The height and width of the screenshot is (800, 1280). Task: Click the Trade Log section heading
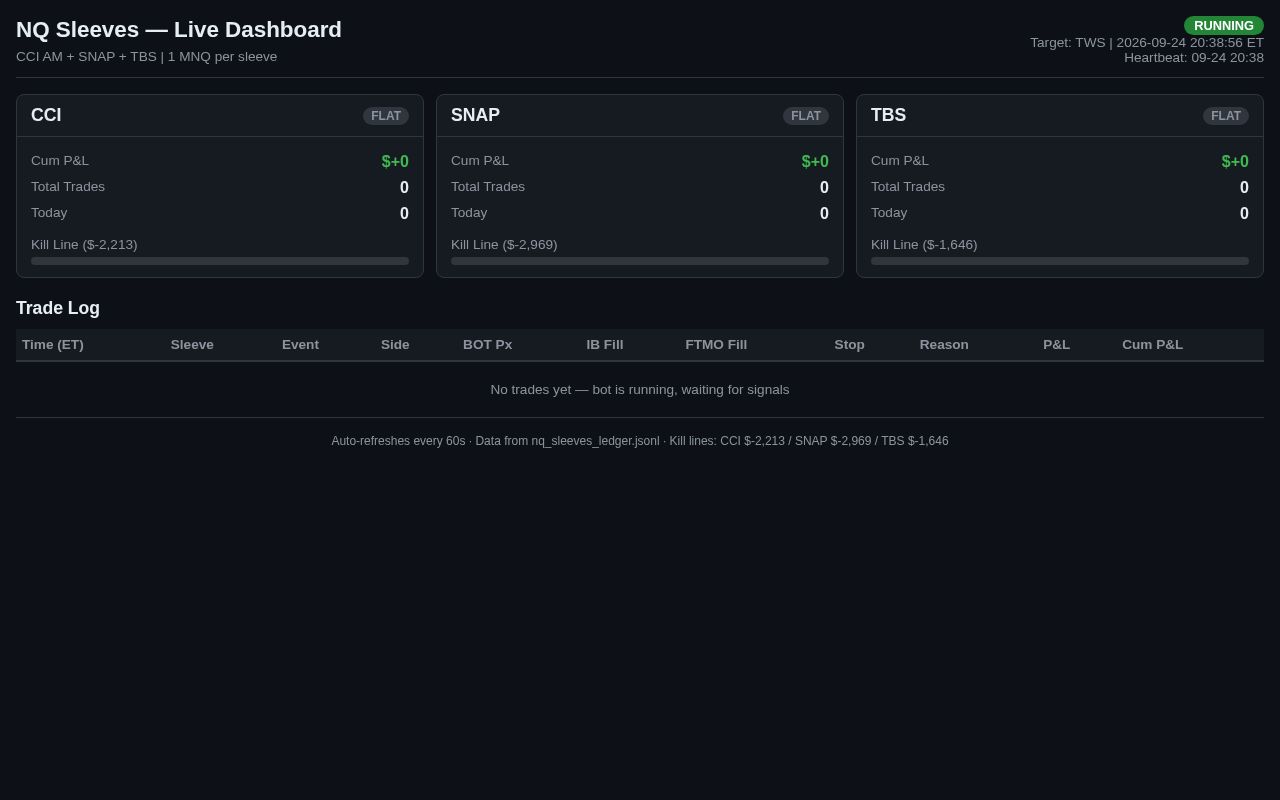click(58, 308)
